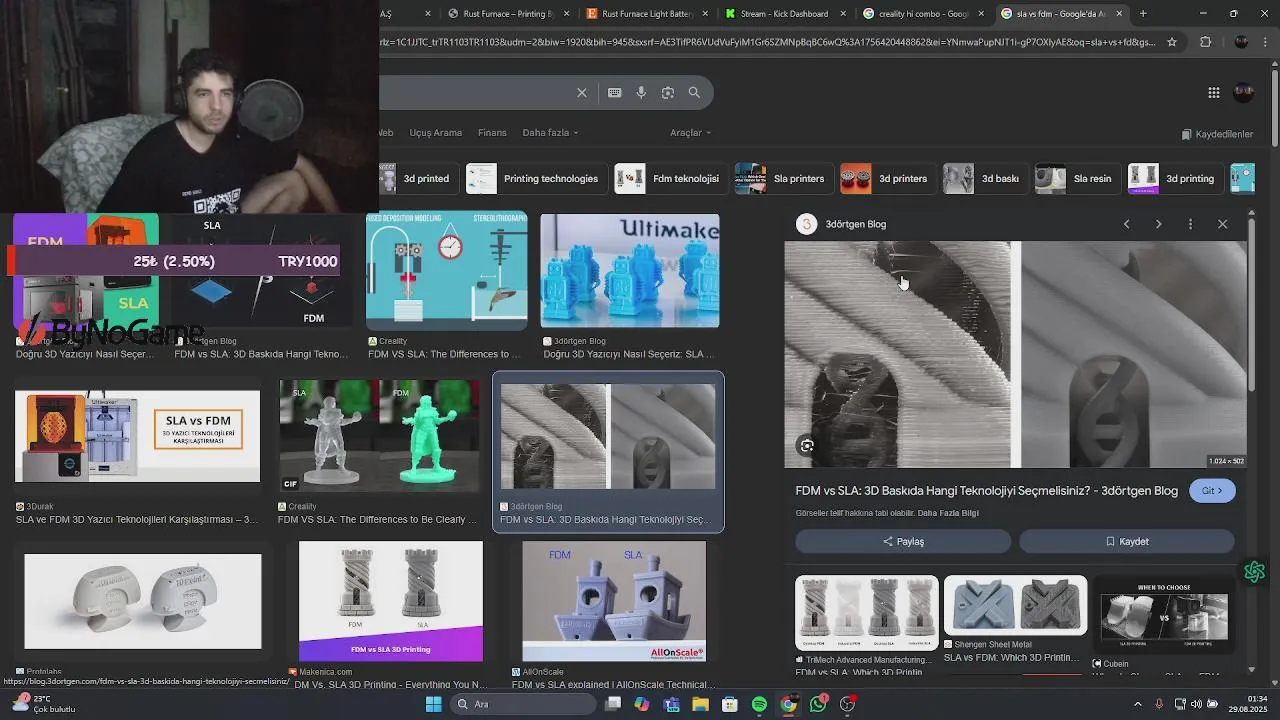Screen dimensions: 1280x720
Task: Open WhatsApp from the taskbar
Action: [818, 704]
